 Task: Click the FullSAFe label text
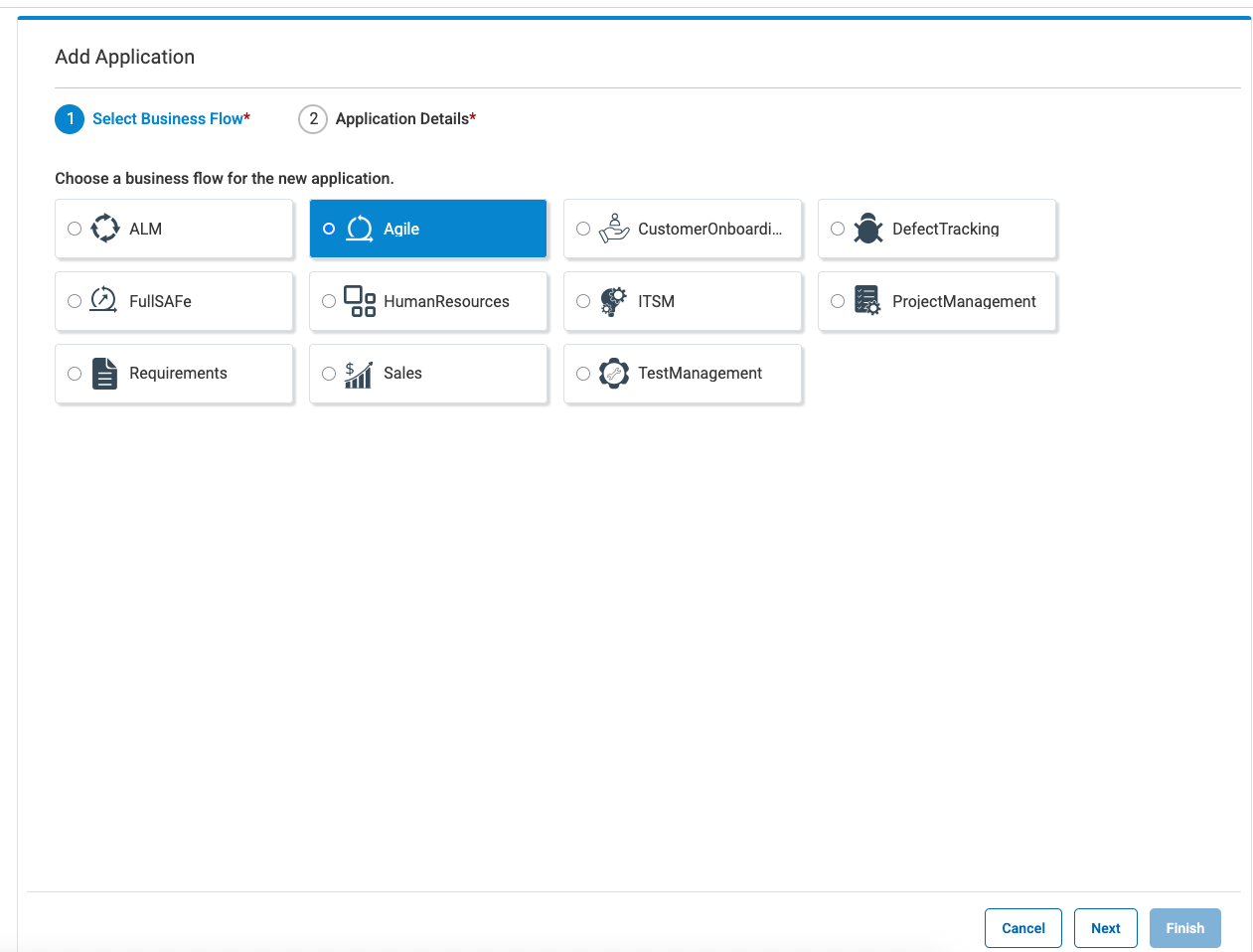[160, 301]
